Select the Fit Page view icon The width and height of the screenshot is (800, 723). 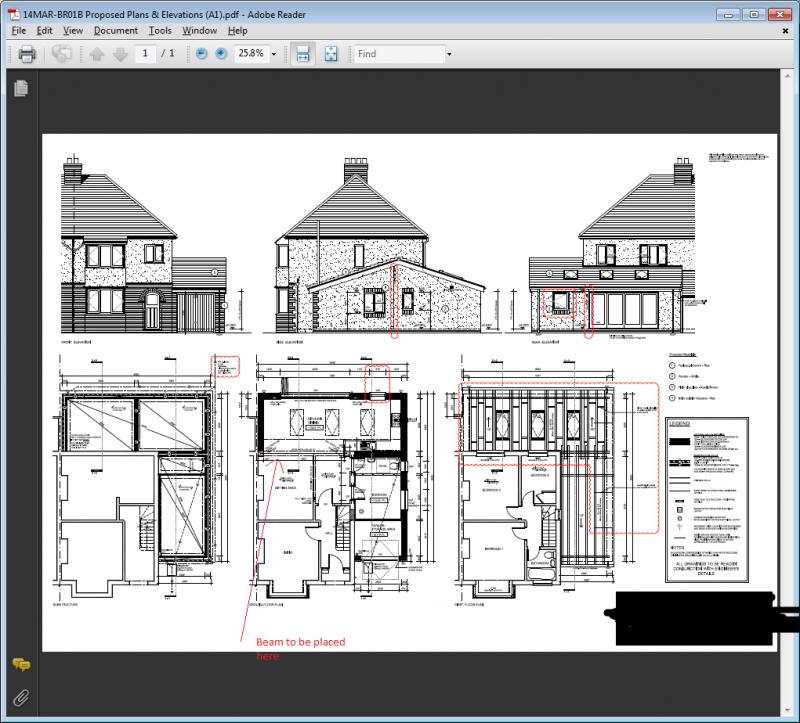point(331,54)
